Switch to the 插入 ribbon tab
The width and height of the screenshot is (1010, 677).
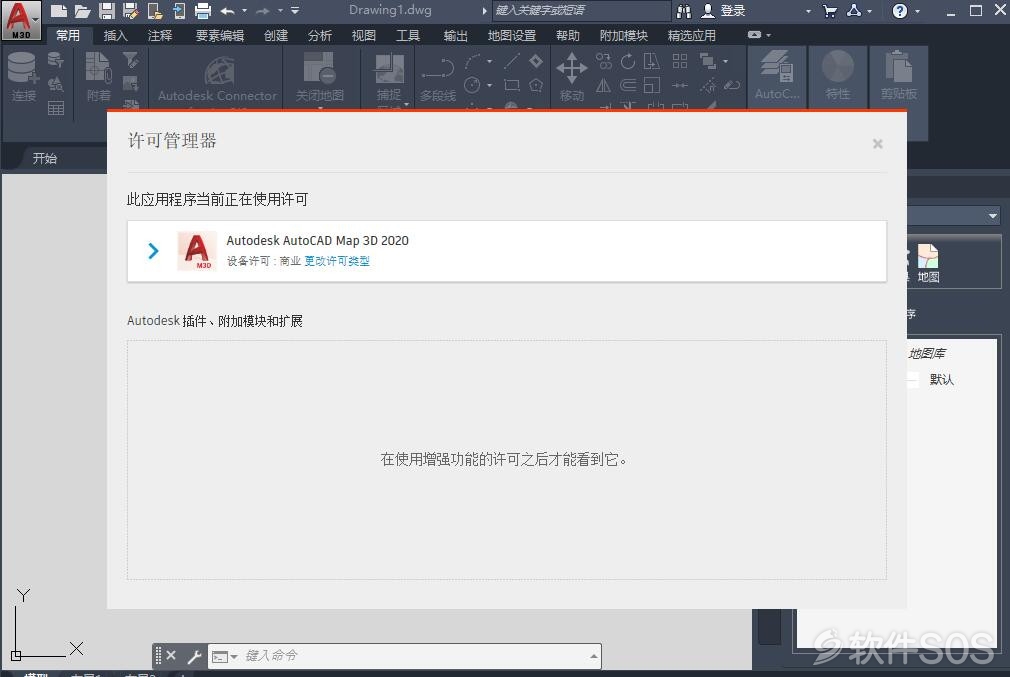tap(115, 35)
